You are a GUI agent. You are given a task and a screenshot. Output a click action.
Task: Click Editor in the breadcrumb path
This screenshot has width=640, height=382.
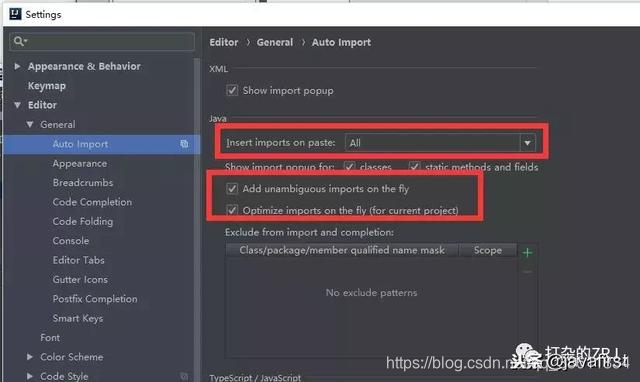(x=224, y=42)
